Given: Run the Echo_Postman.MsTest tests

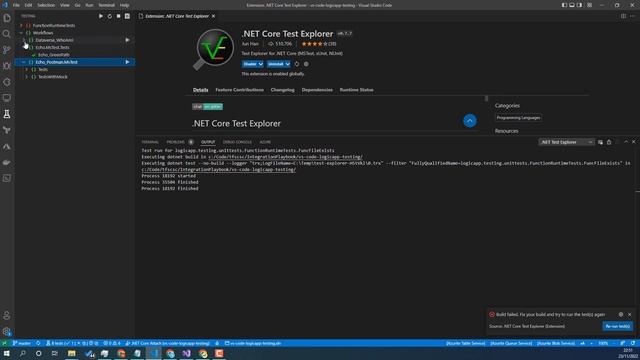Looking at the screenshot, I should point(127,62).
